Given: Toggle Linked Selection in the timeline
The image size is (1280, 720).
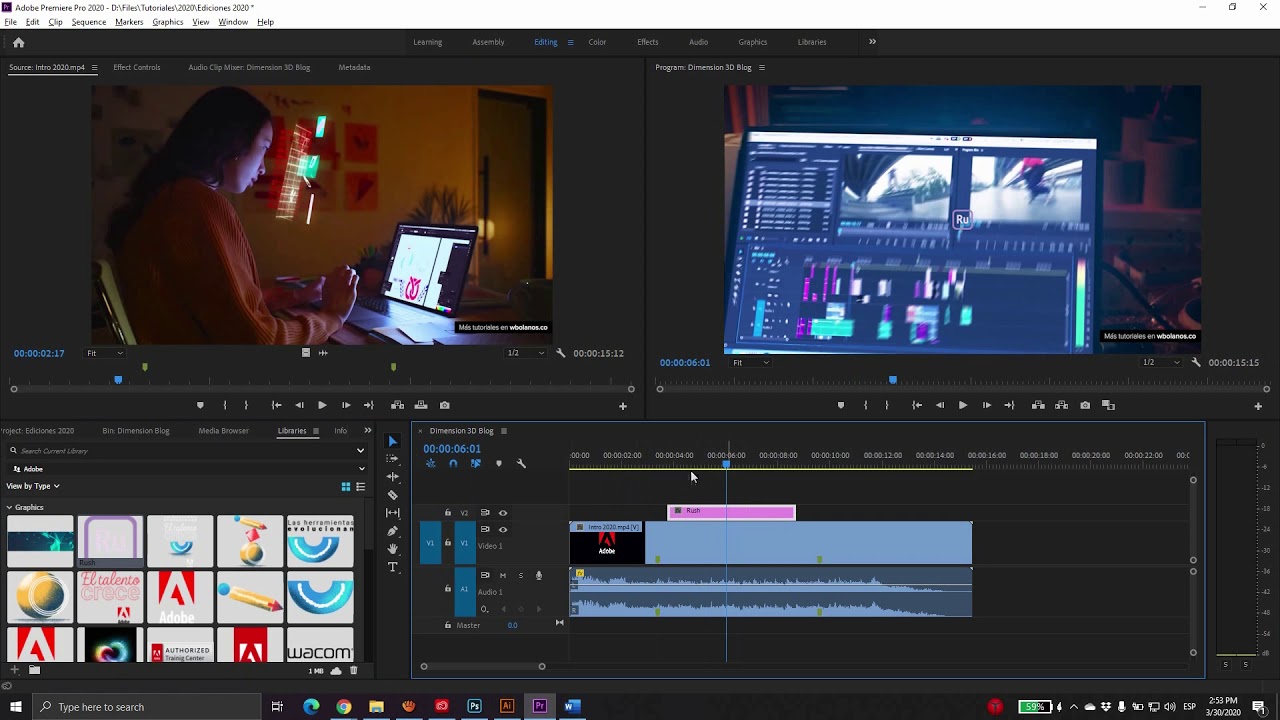Looking at the screenshot, I should click(476, 463).
